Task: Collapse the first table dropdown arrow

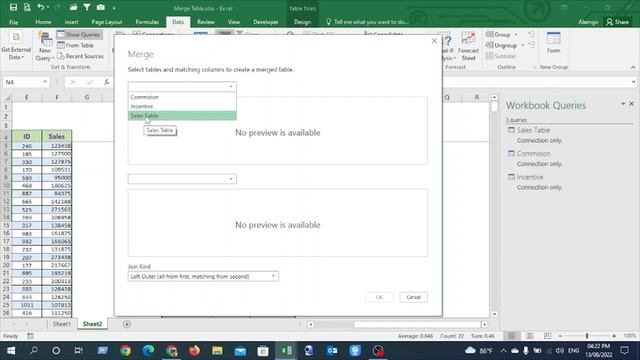Action: click(x=231, y=87)
